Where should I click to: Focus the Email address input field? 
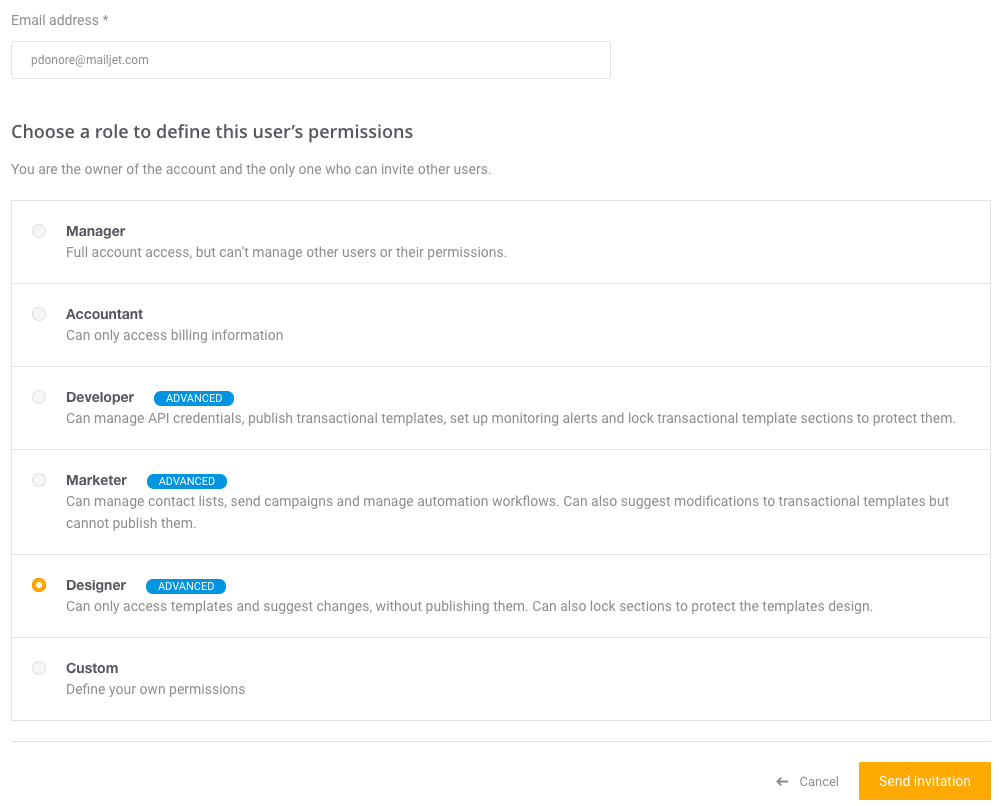point(311,60)
